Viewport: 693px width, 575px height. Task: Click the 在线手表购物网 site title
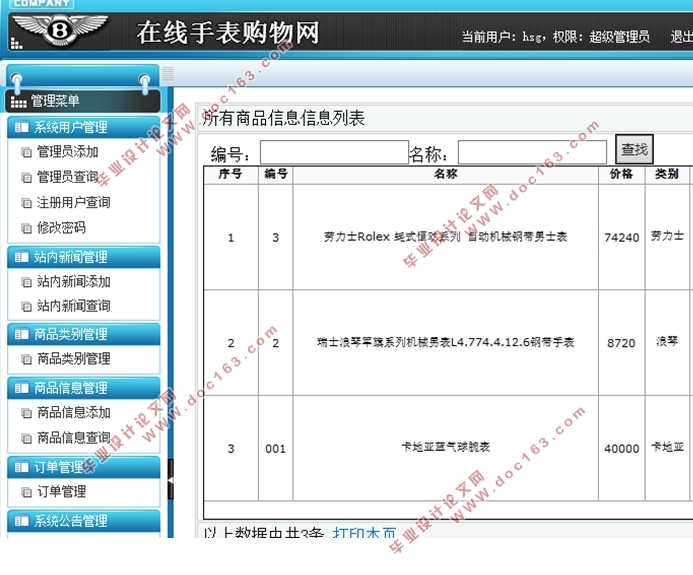228,33
